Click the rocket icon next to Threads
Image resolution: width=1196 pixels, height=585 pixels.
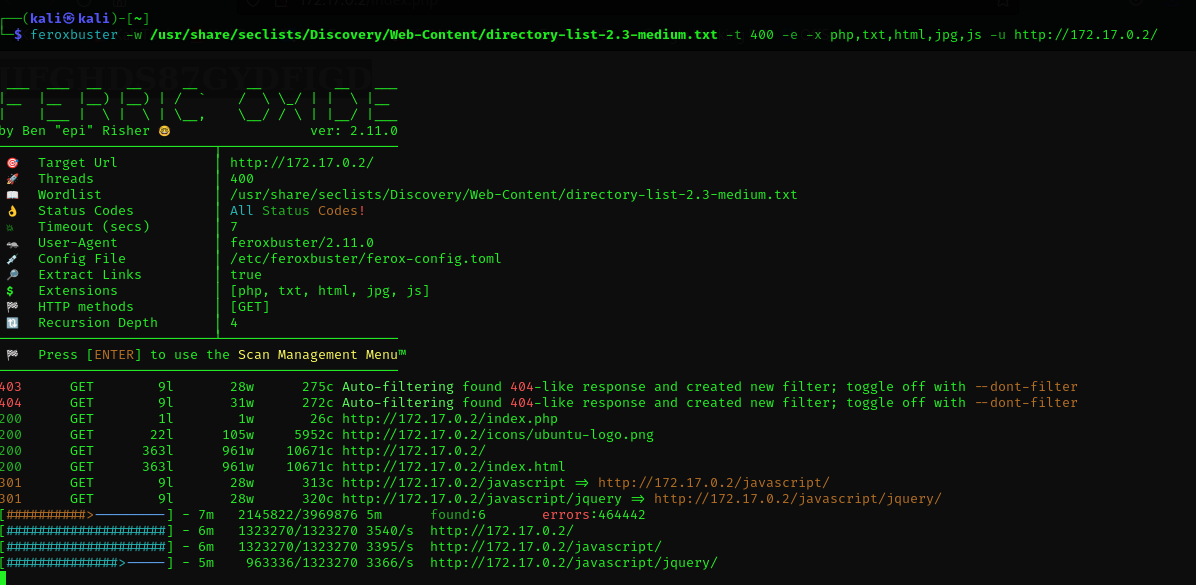[x=12, y=179]
